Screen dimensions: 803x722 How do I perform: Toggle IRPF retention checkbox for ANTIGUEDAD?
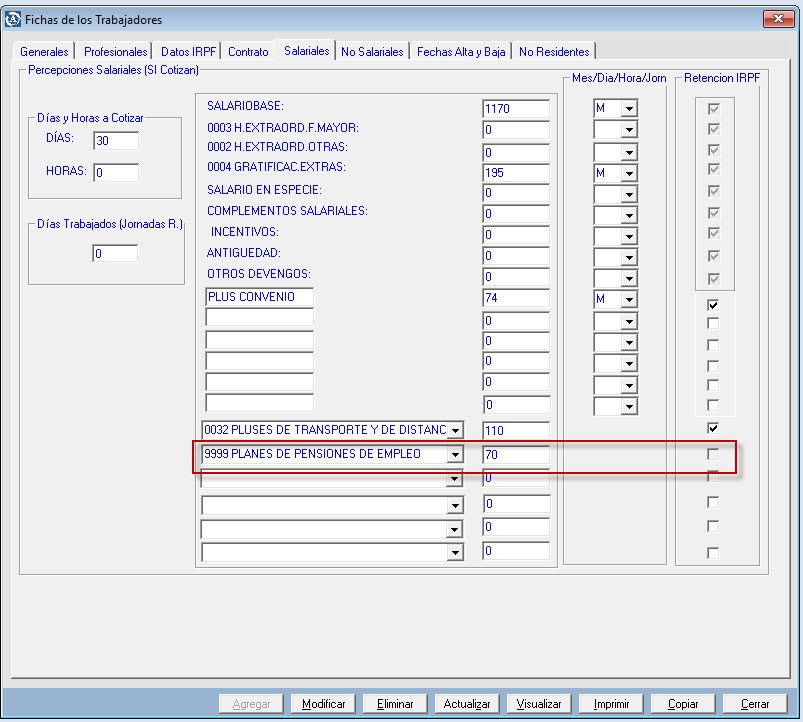click(713, 256)
